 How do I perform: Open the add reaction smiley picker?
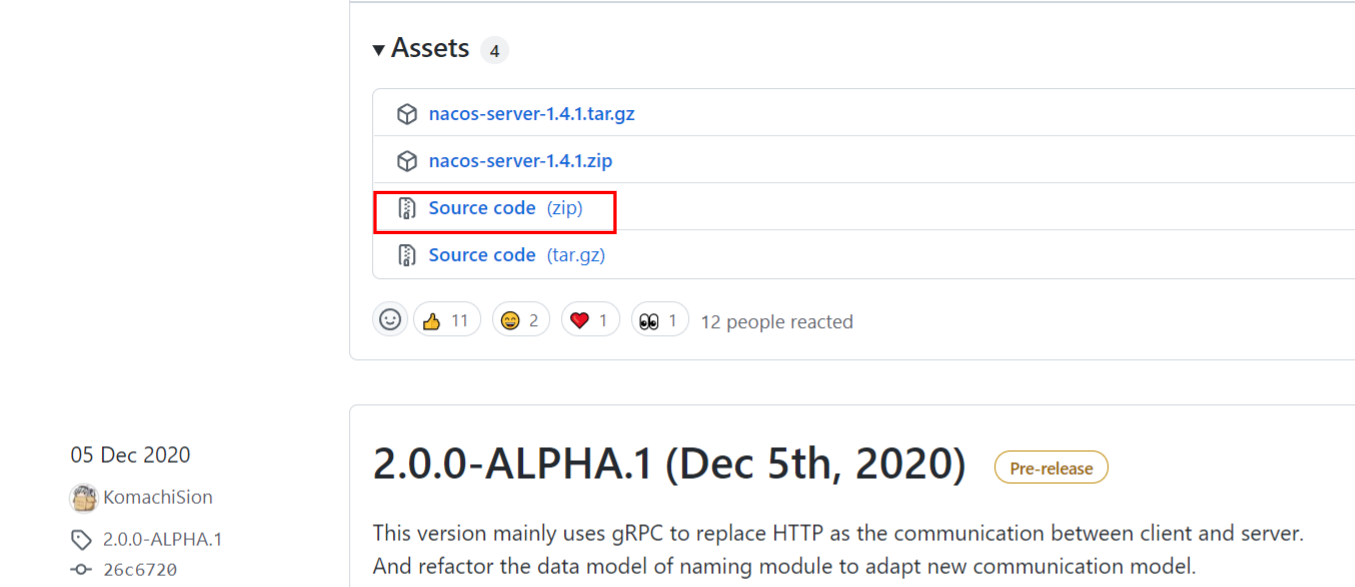(390, 320)
